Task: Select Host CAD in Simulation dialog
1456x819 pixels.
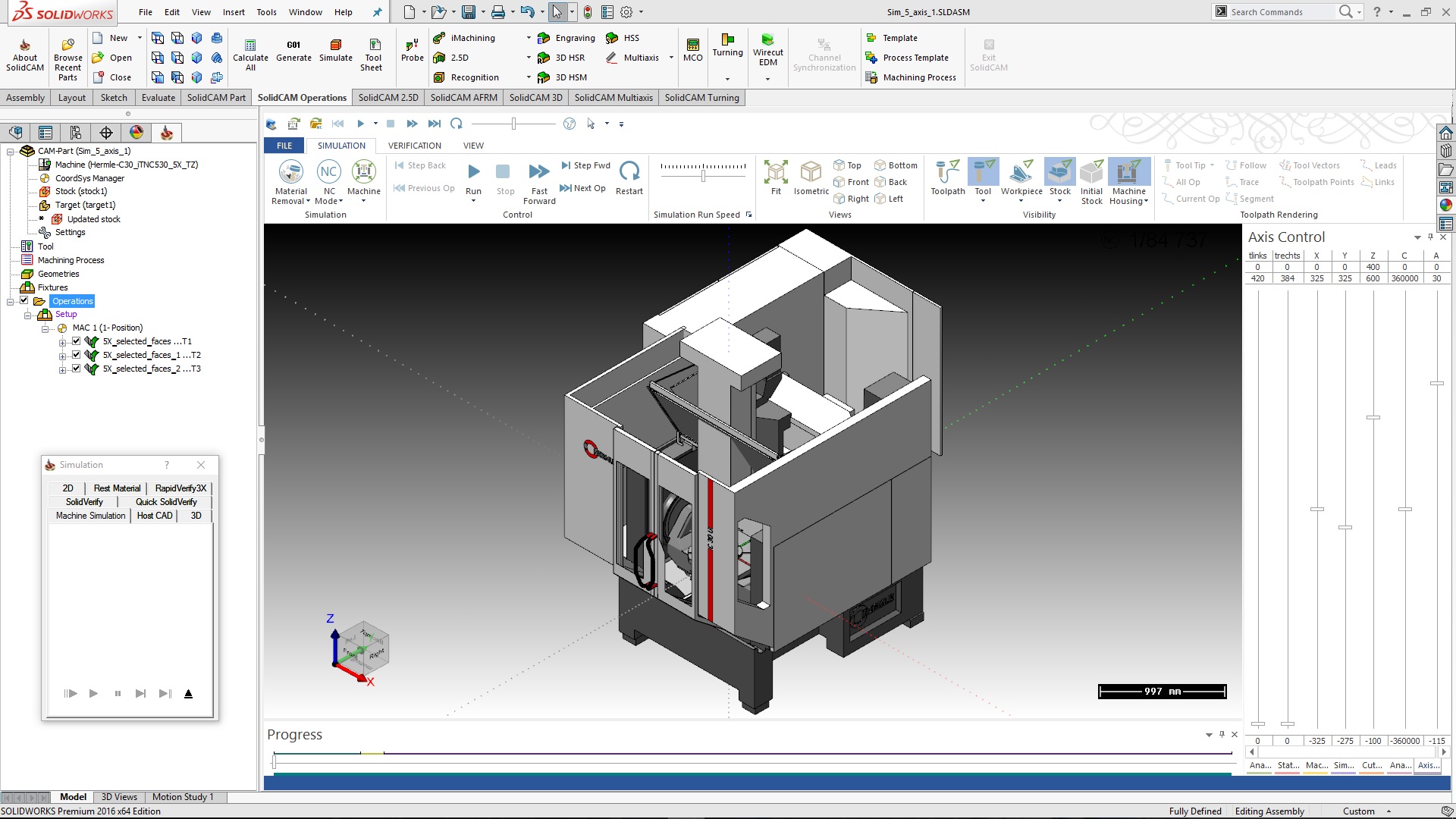Action: click(155, 516)
